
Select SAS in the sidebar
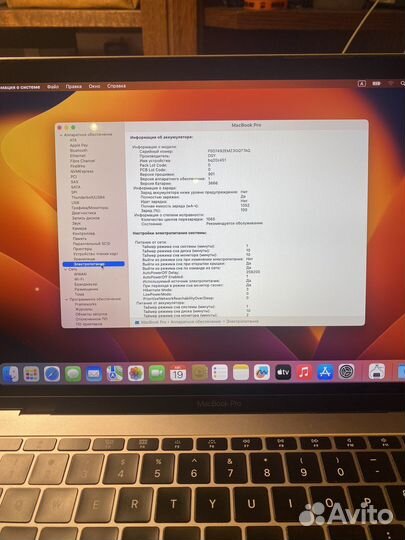pyautogui.click(x=74, y=181)
